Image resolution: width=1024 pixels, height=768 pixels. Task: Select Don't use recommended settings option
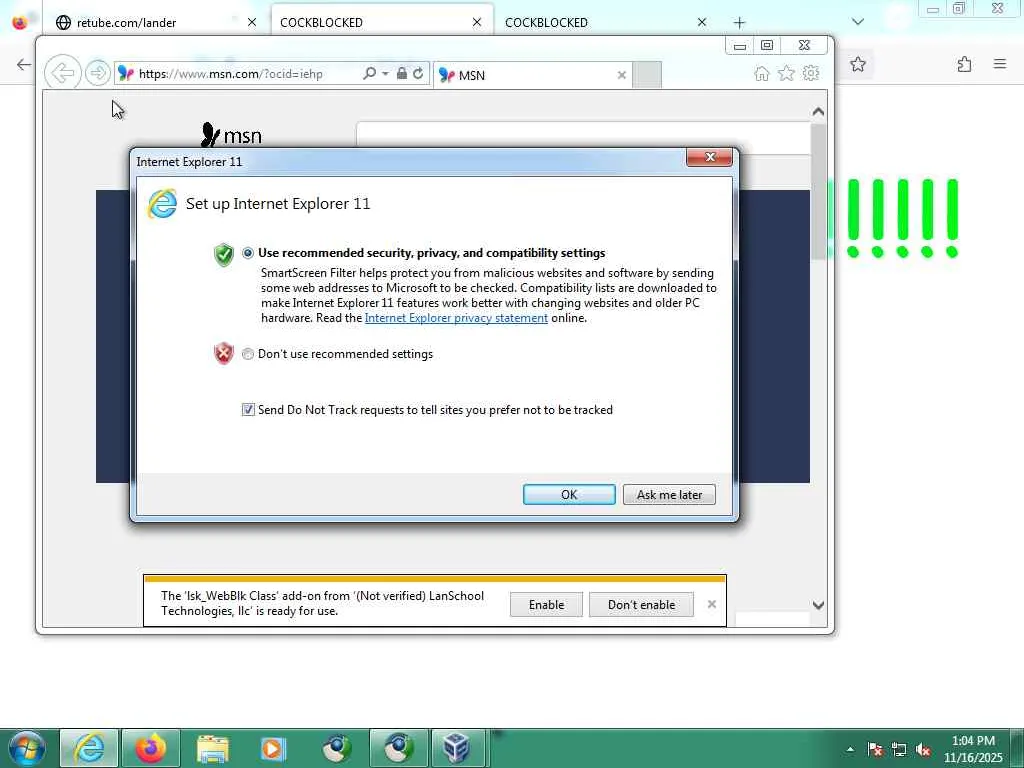tap(248, 354)
